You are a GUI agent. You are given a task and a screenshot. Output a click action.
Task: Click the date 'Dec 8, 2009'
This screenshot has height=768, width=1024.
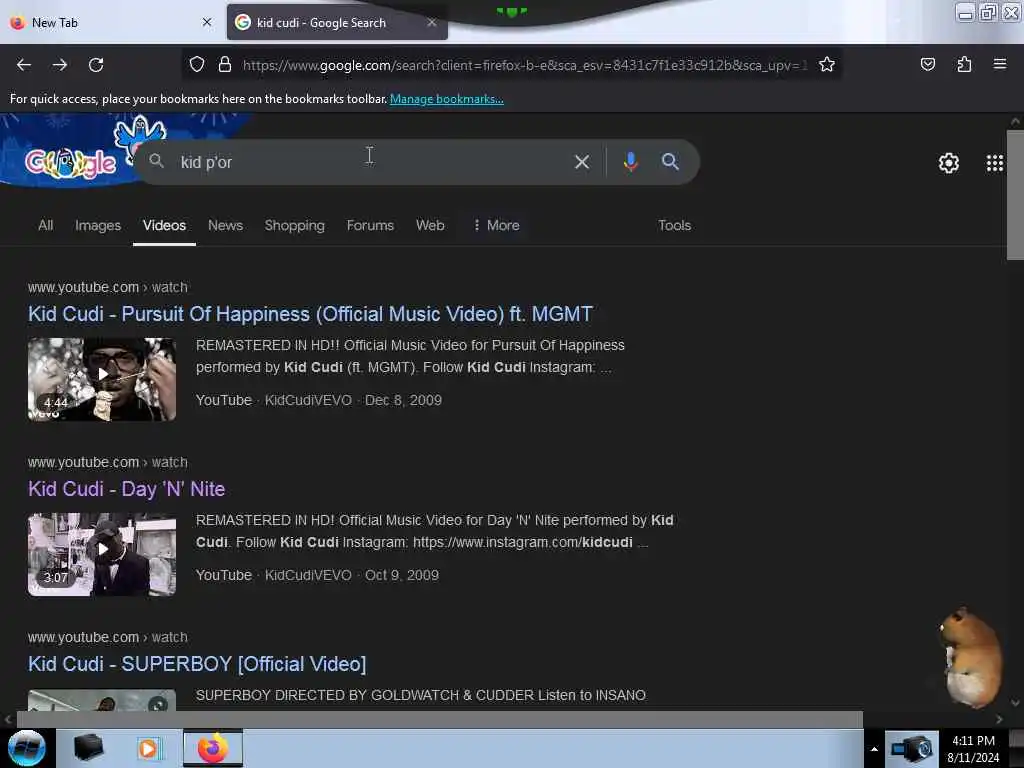pyautogui.click(x=403, y=400)
